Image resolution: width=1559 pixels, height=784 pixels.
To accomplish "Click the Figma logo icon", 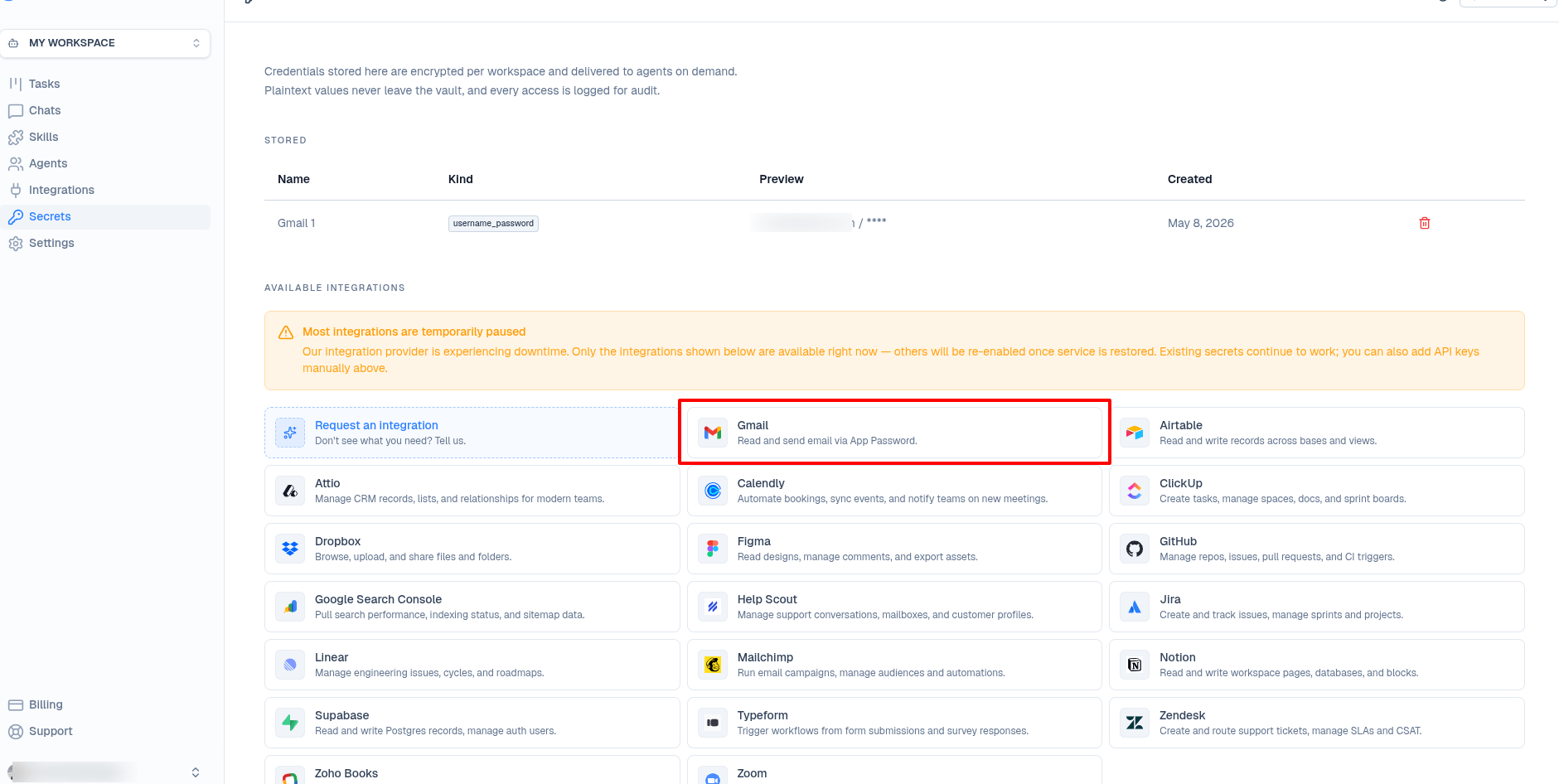I will pyautogui.click(x=713, y=549).
